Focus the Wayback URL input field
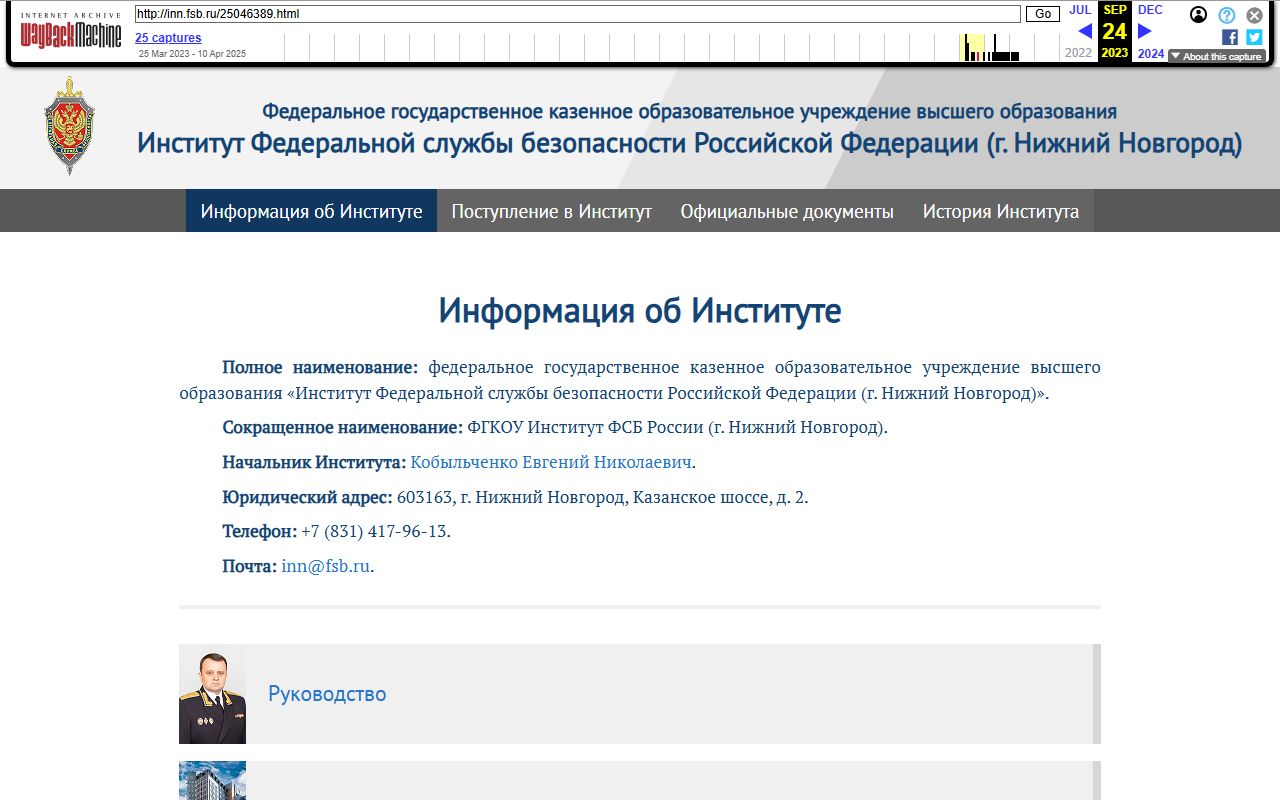Screen dimensions: 1280x800 pos(578,14)
